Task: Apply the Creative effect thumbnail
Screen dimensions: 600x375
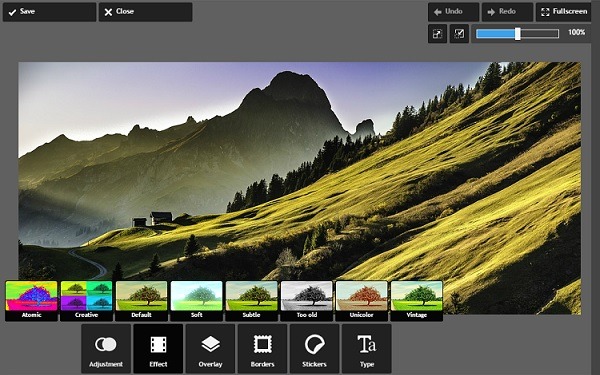Action: click(x=86, y=301)
